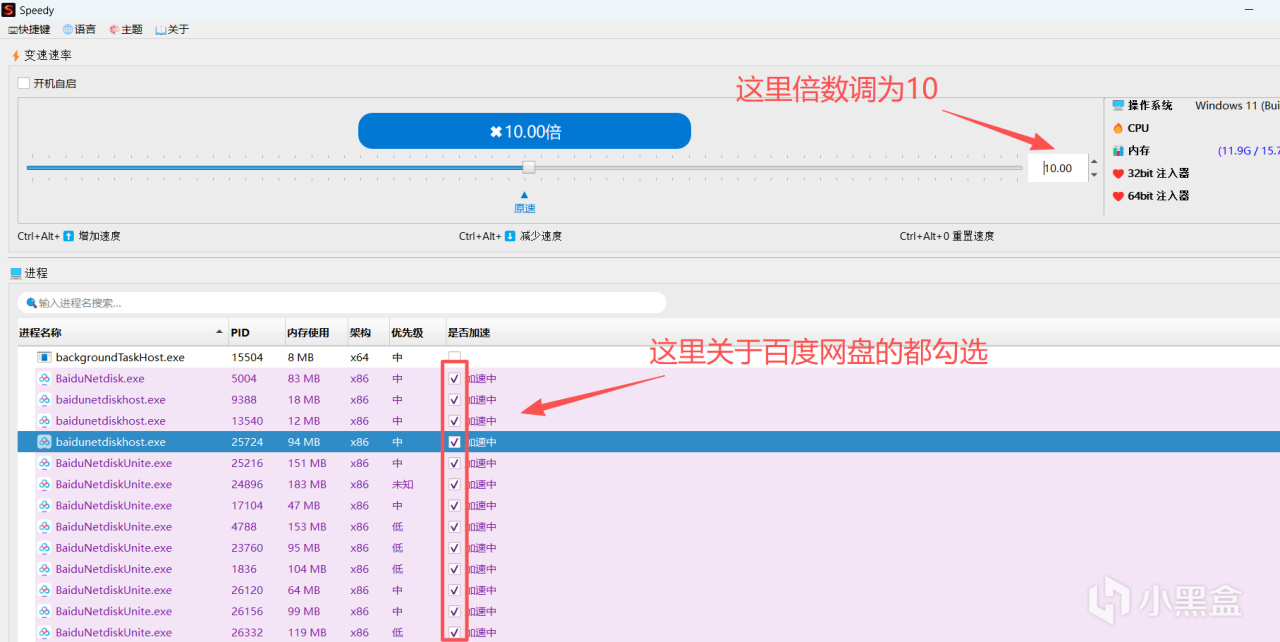Click the process icon in PID 25724 row
Image resolution: width=1280 pixels, height=642 pixels.
44,442
